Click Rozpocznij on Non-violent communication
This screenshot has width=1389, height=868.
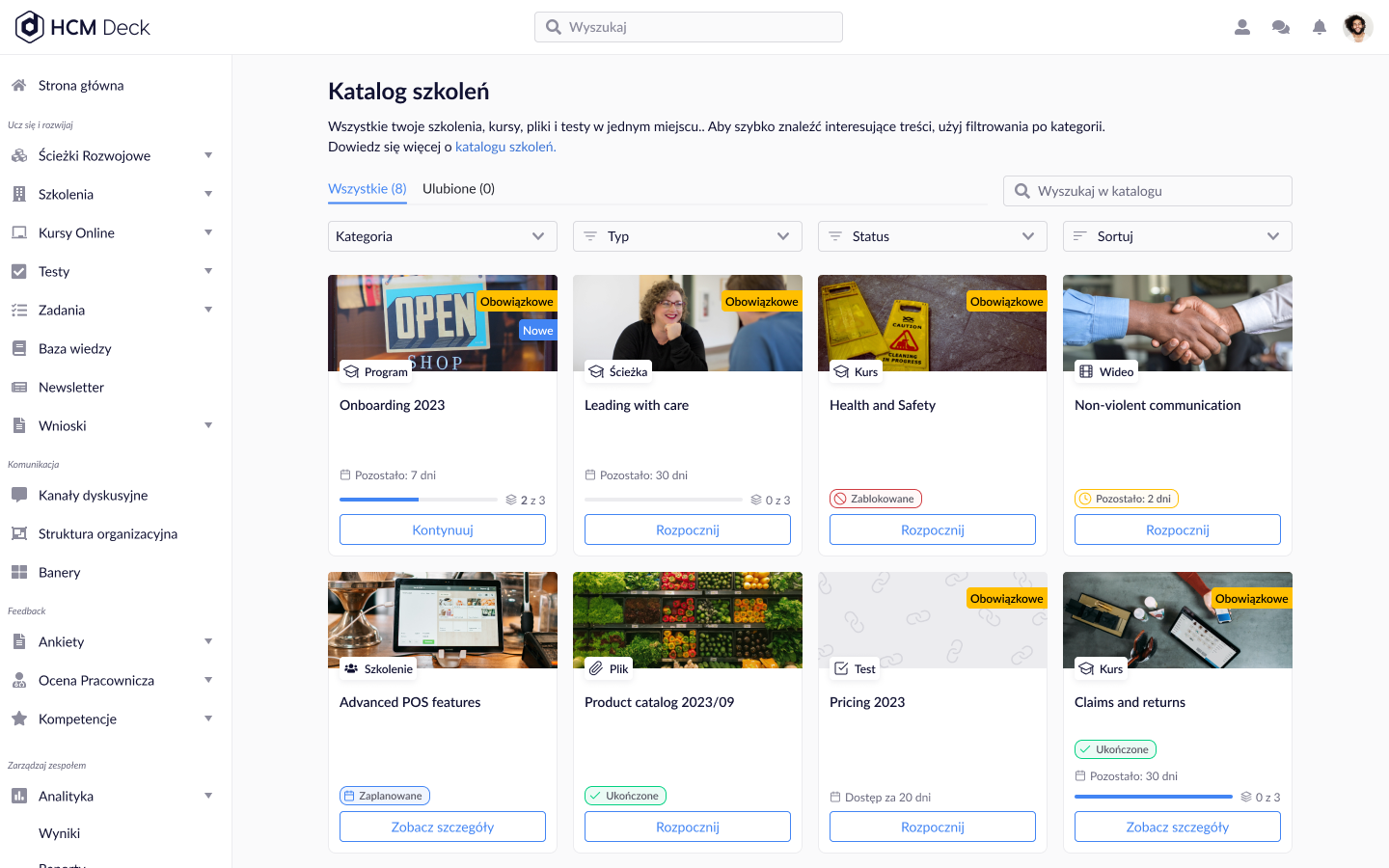1178,529
